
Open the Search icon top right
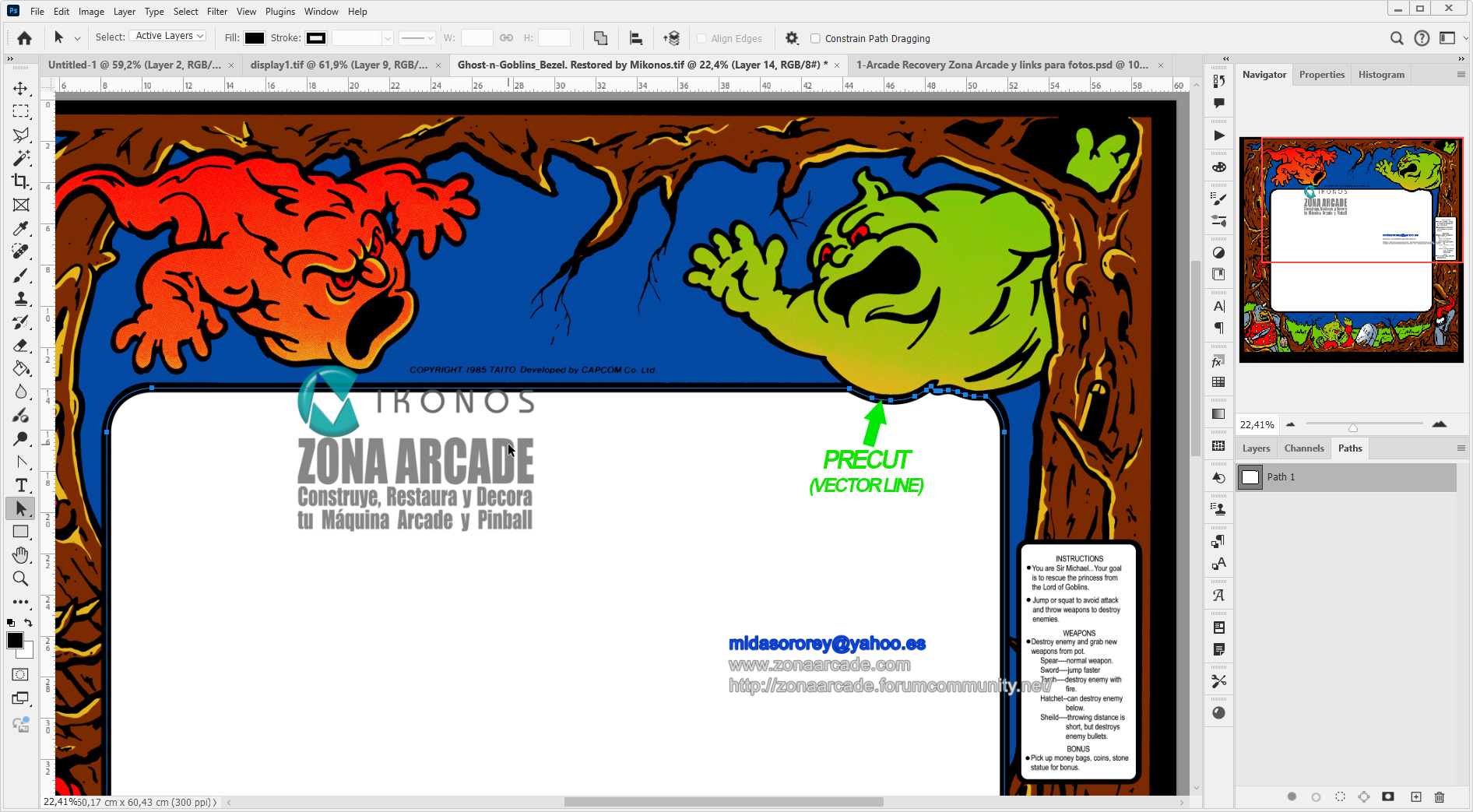tap(1397, 38)
